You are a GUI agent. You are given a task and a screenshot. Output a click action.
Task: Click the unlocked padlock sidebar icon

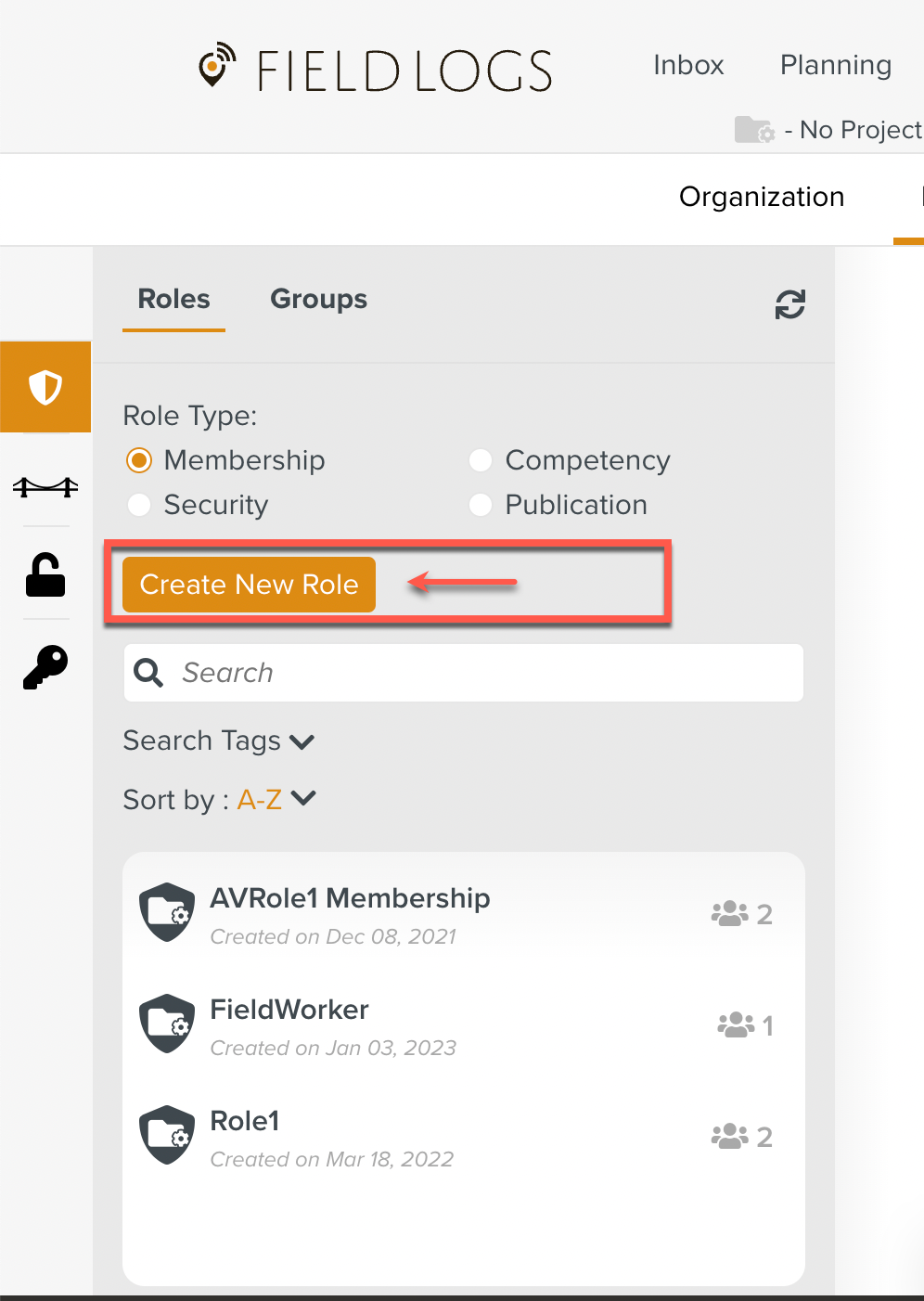pyautogui.click(x=45, y=575)
